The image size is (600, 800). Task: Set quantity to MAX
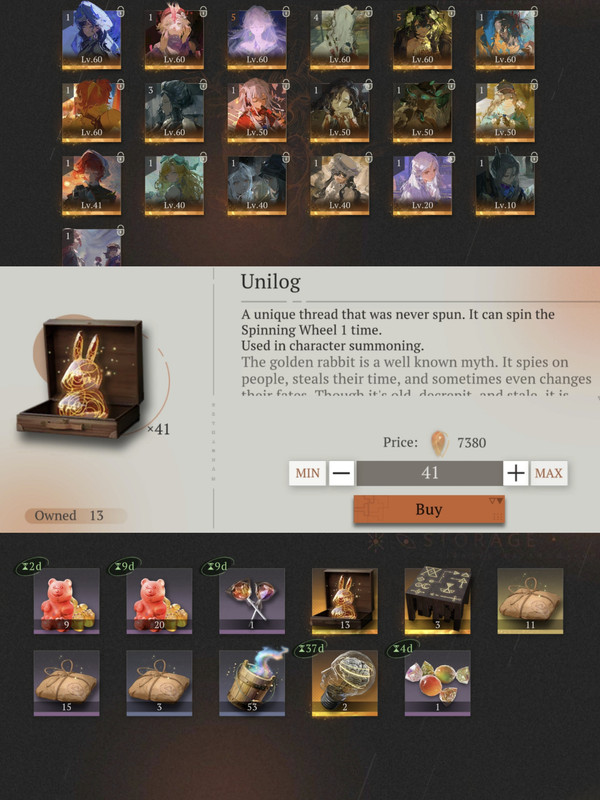coord(548,473)
